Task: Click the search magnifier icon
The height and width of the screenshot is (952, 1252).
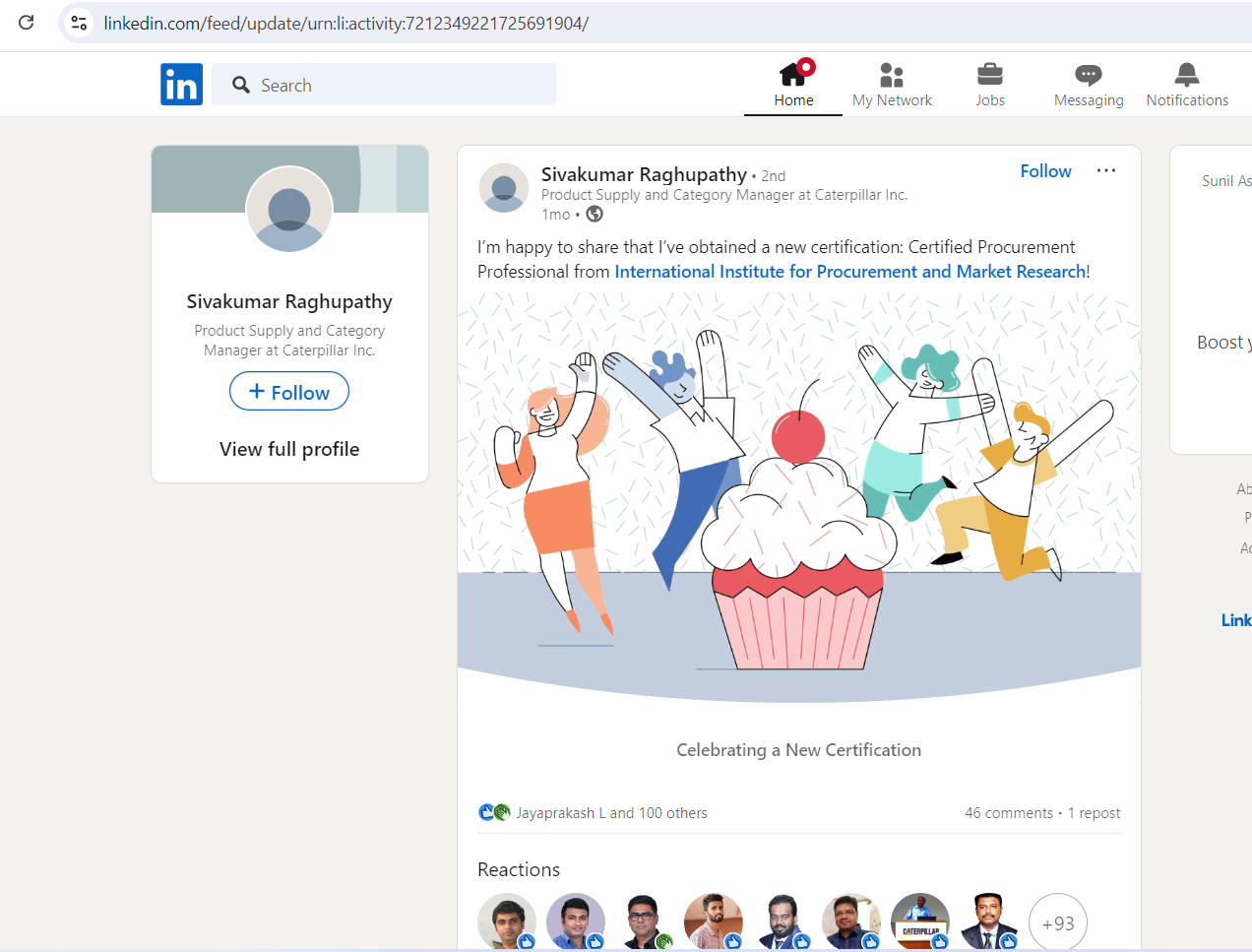Action: tap(241, 86)
